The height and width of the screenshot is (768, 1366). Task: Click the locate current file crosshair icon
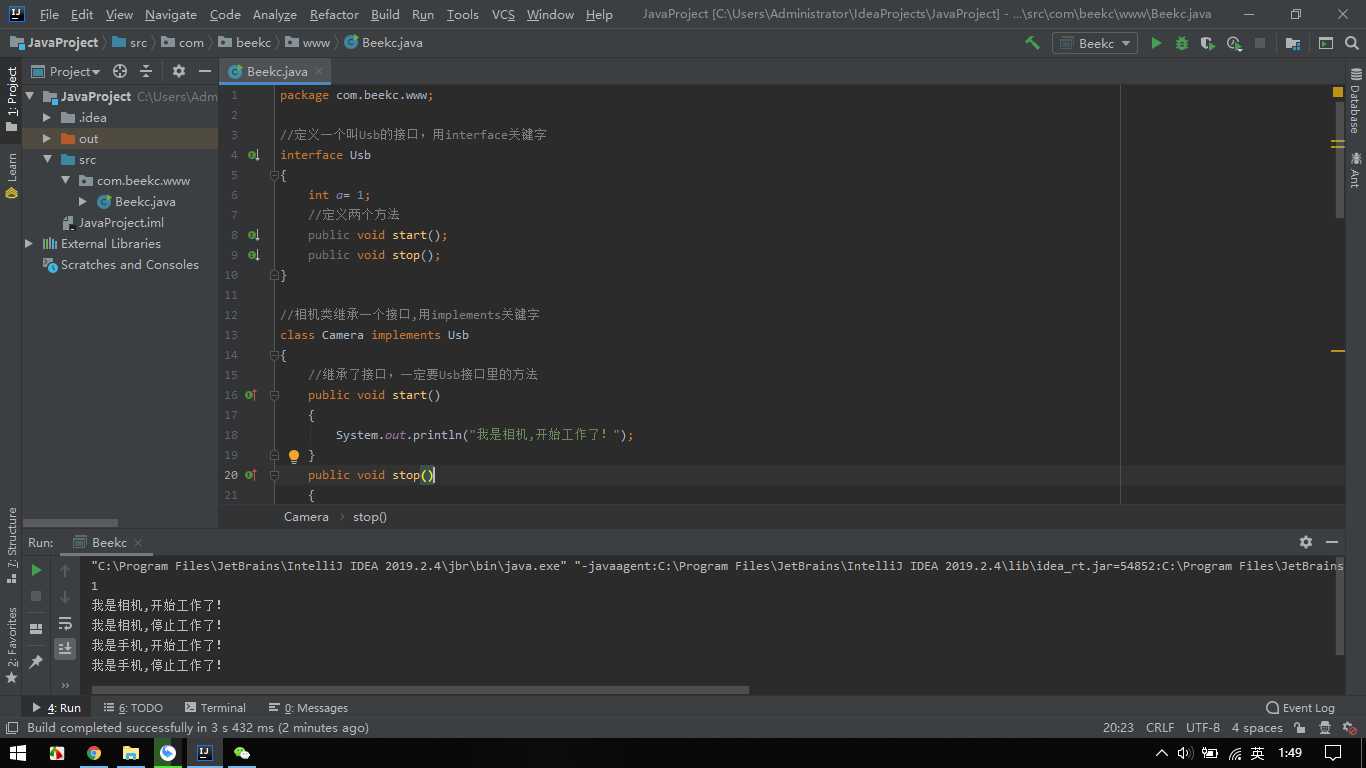pyautogui.click(x=120, y=71)
